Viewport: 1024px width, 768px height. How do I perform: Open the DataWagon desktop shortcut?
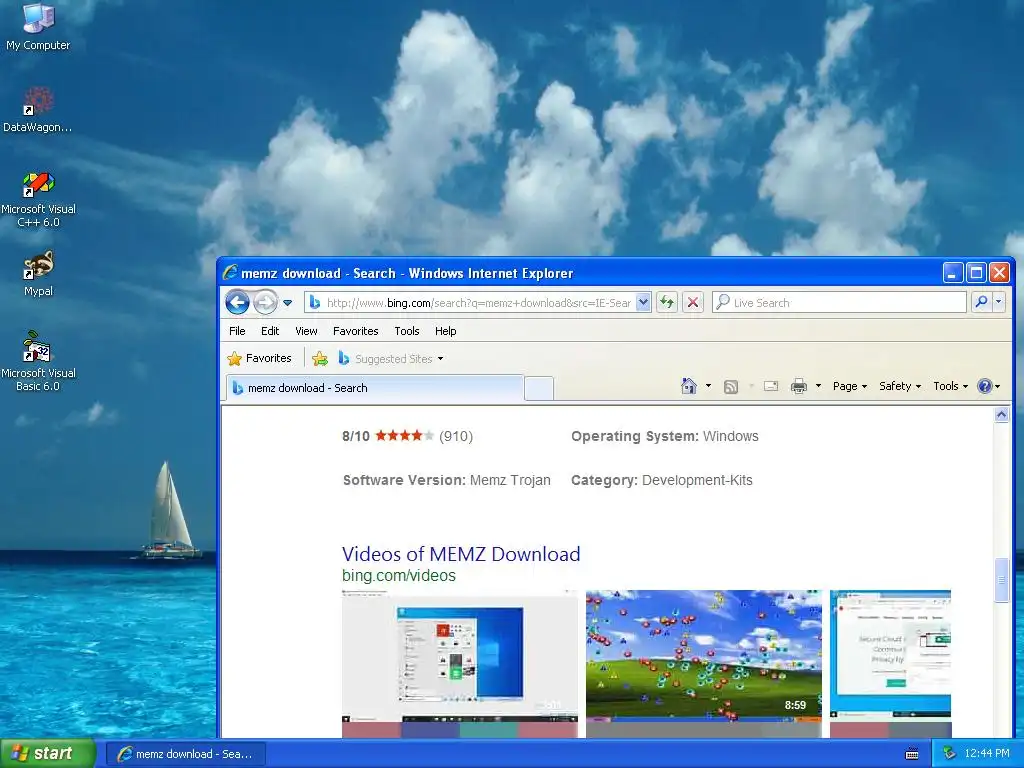[38, 109]
